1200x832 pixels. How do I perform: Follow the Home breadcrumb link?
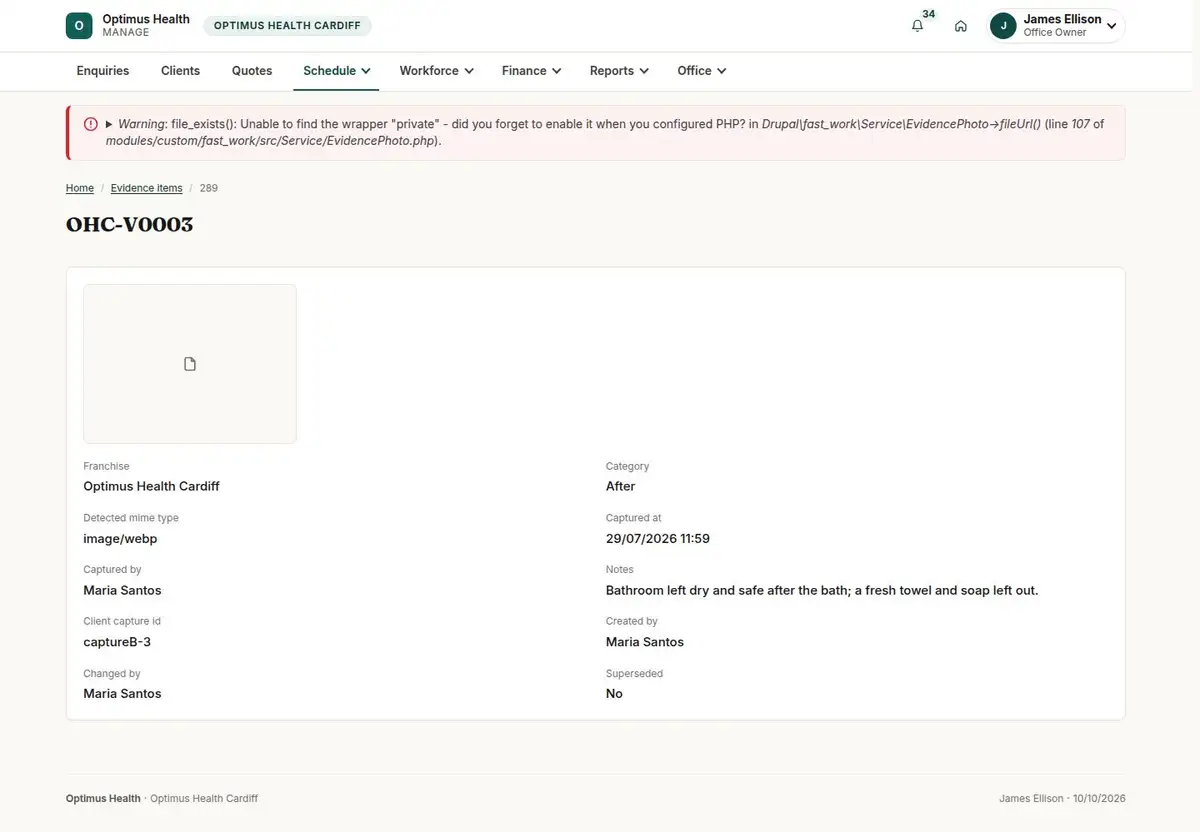point(80,188)
